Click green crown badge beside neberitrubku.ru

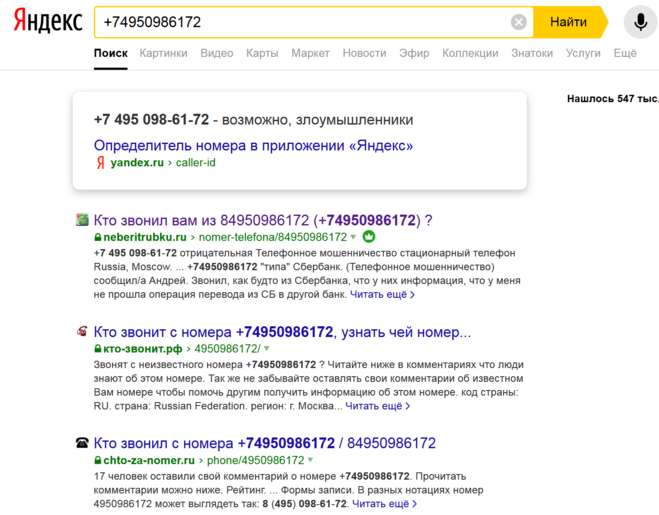click(x=369, y=237)
